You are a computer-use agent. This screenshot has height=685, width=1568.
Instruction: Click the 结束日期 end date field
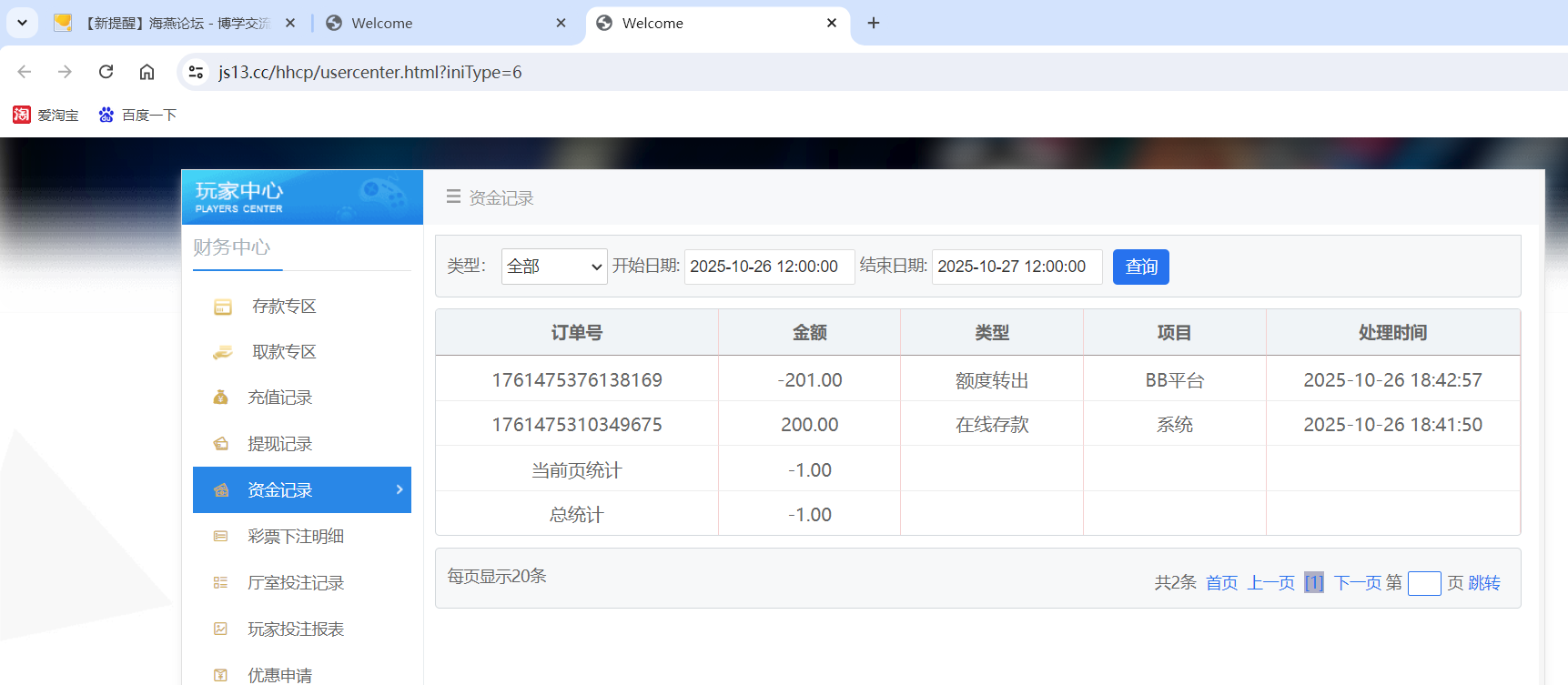(1017, 267)
